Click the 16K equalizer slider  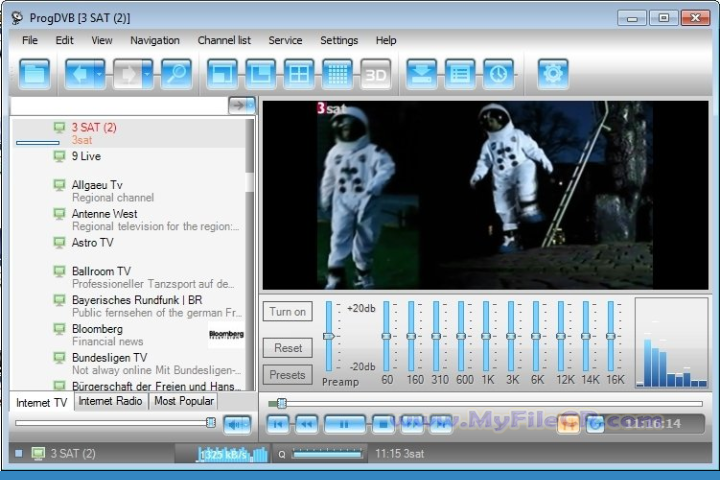(610, 336)
